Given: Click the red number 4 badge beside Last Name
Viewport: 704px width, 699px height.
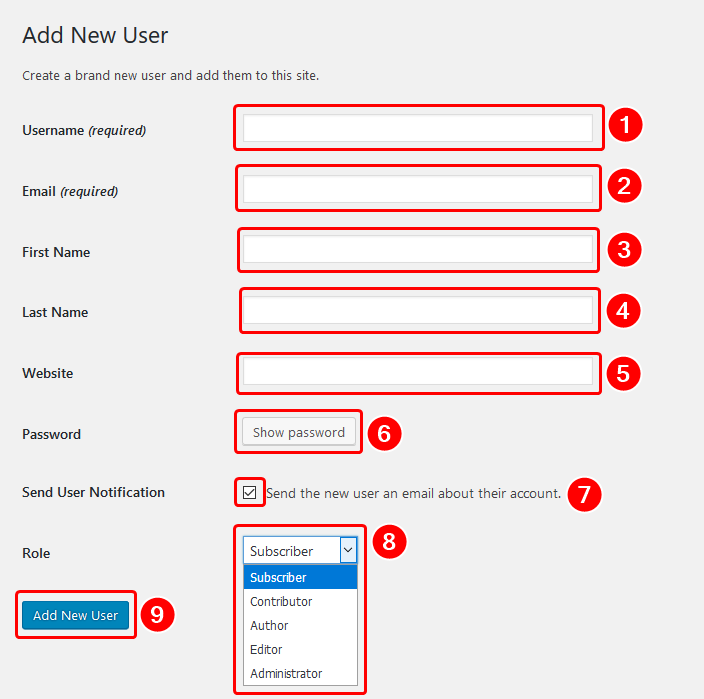Looking at the screenshot, I should tap(623, 311).
